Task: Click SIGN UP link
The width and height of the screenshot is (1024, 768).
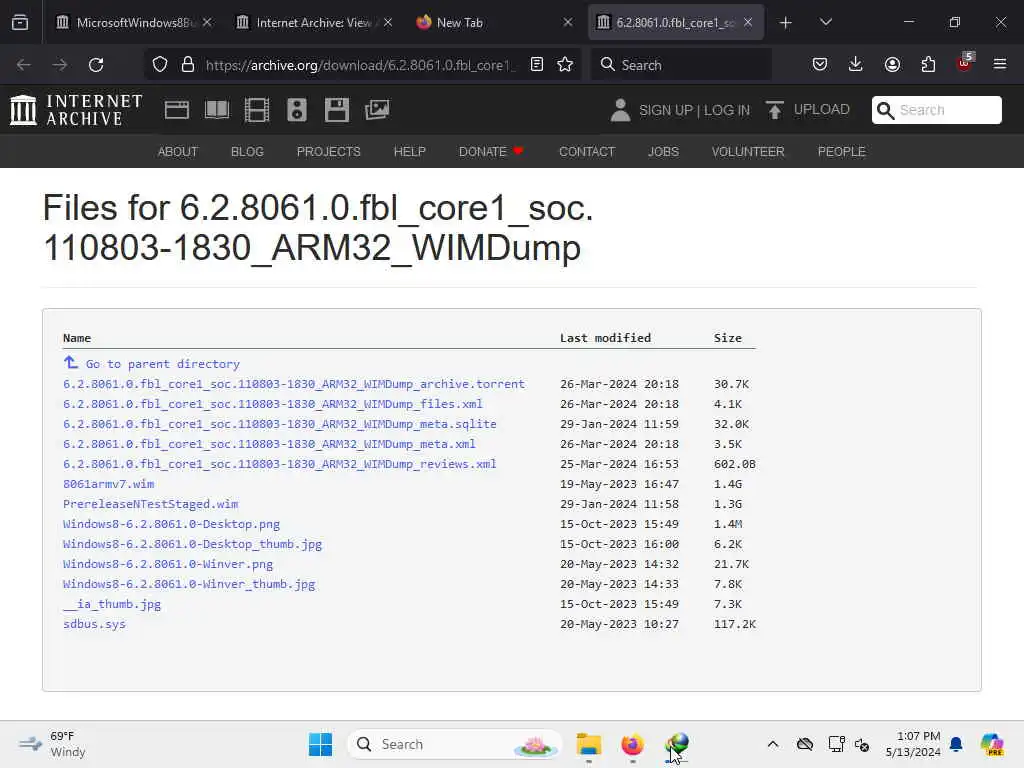Action: pyautogui.click(x=666, y=110)
